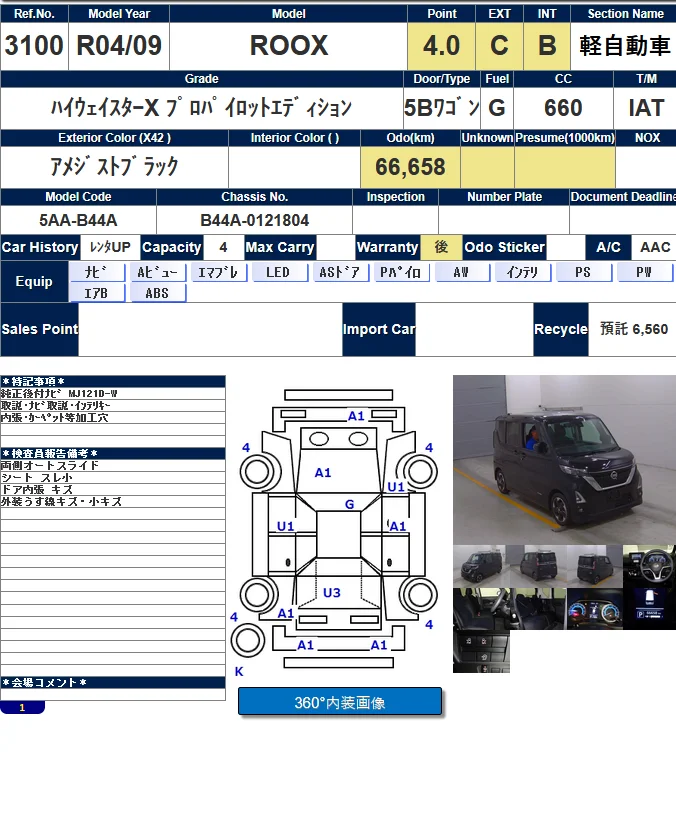The image size is (676, 829).
Task: Click the LED equipment badge
Action: (279, 272)
